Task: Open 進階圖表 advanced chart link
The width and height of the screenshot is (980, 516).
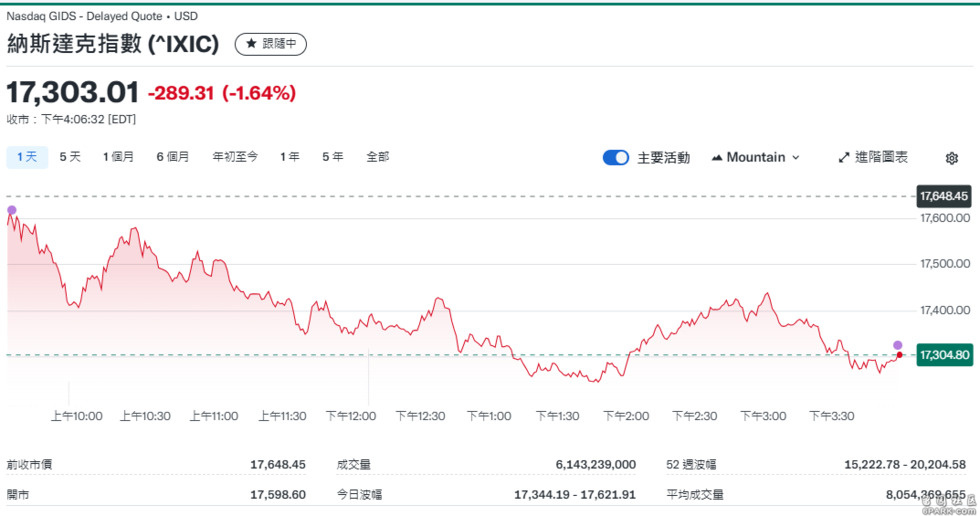Action: pos(873,157)
